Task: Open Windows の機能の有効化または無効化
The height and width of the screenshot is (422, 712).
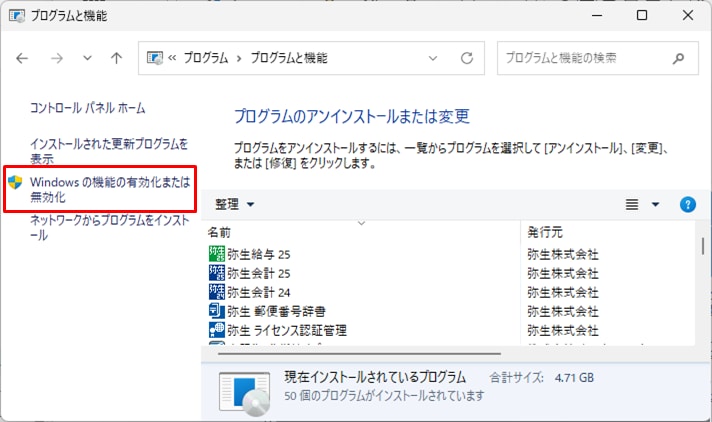Action: click(110, 189)
